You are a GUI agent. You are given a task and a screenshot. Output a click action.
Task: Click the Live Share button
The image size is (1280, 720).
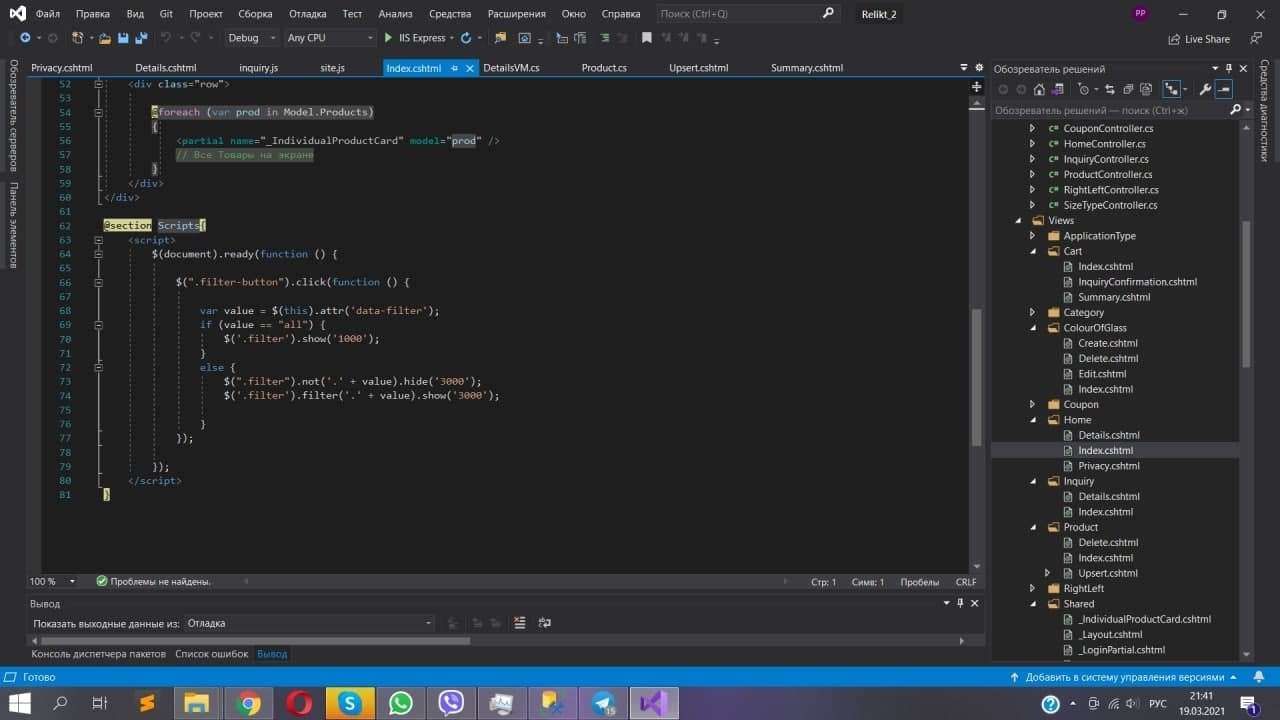click(x=1199, y=39)
